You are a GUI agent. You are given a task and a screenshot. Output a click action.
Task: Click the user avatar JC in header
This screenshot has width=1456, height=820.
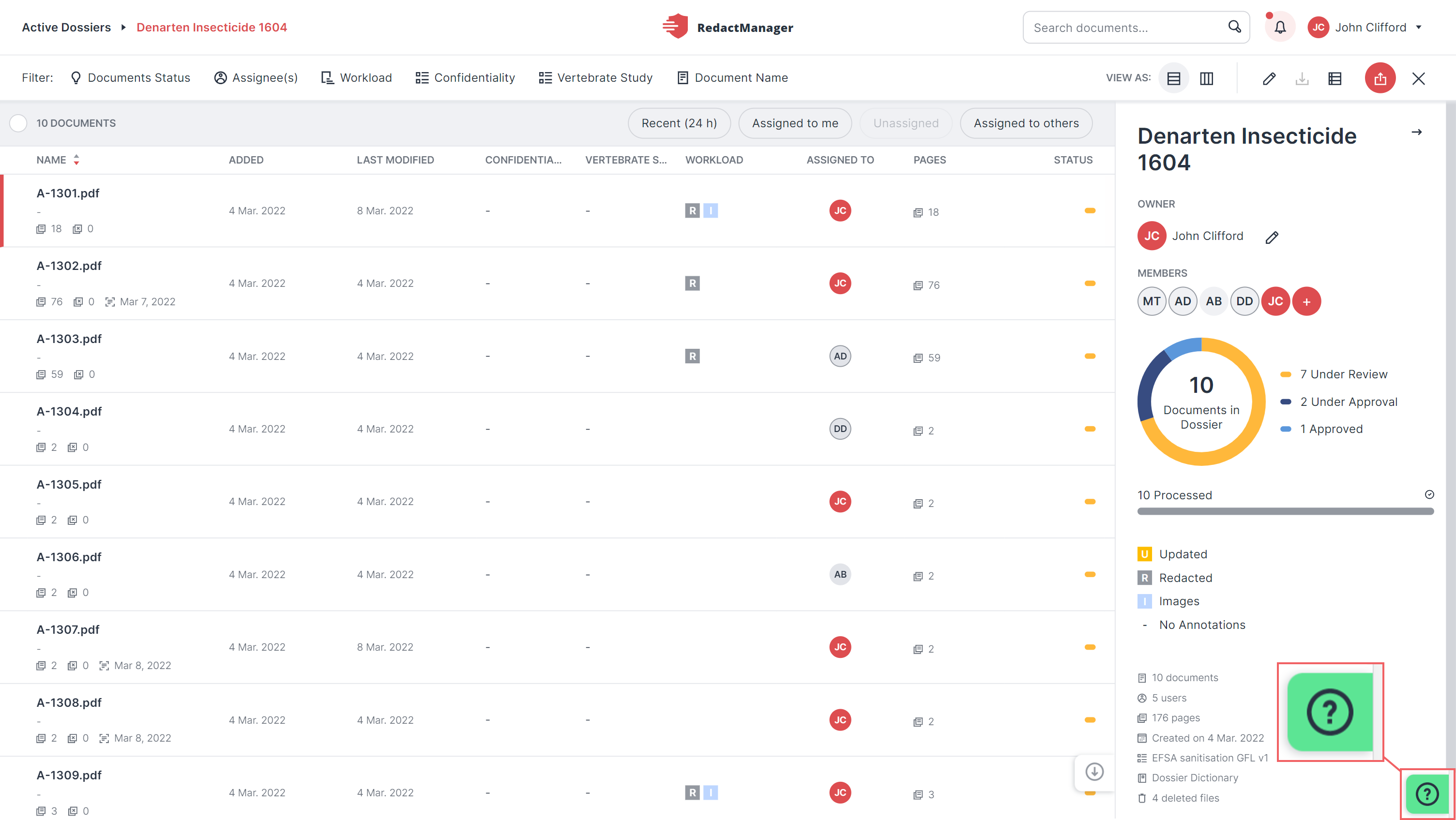pyautogui.click(x=1318, y=27)
